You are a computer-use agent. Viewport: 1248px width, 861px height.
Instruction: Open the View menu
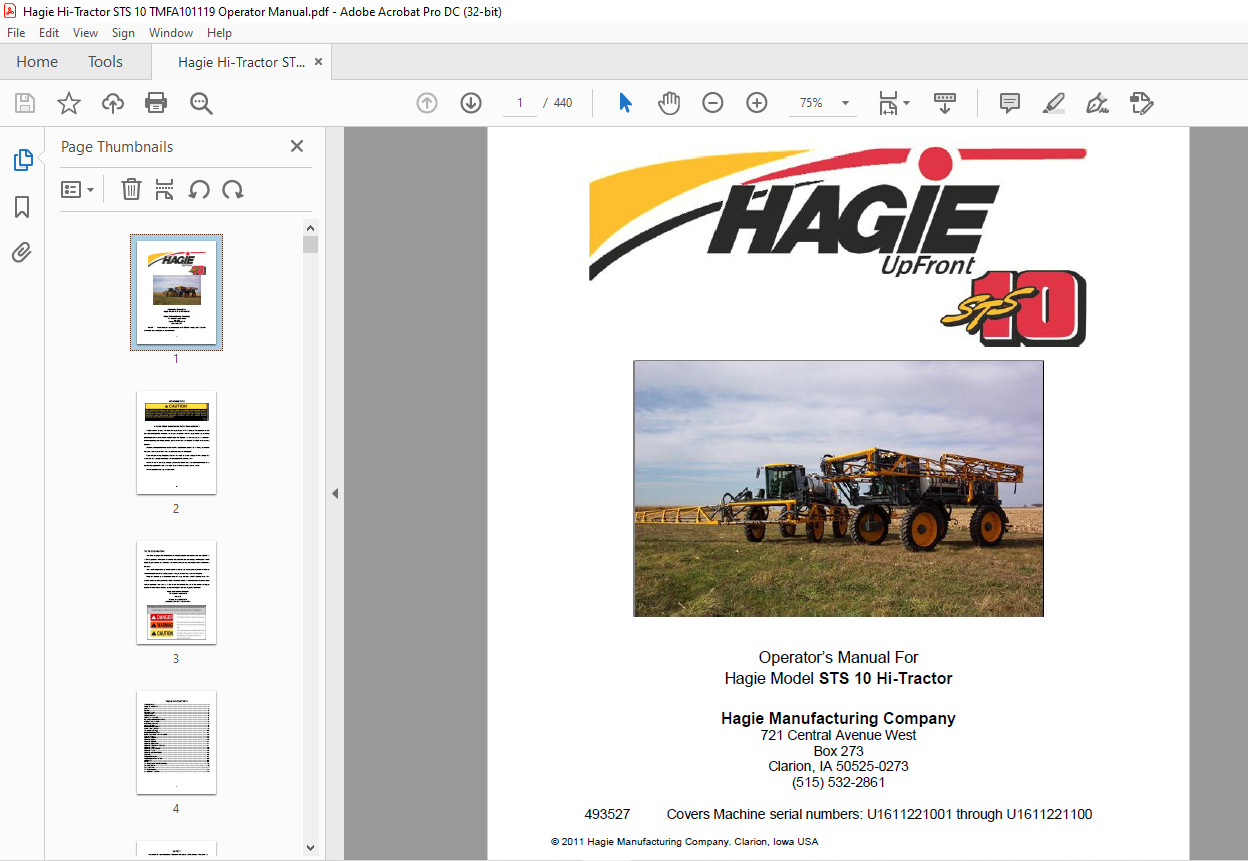(86, 33)
